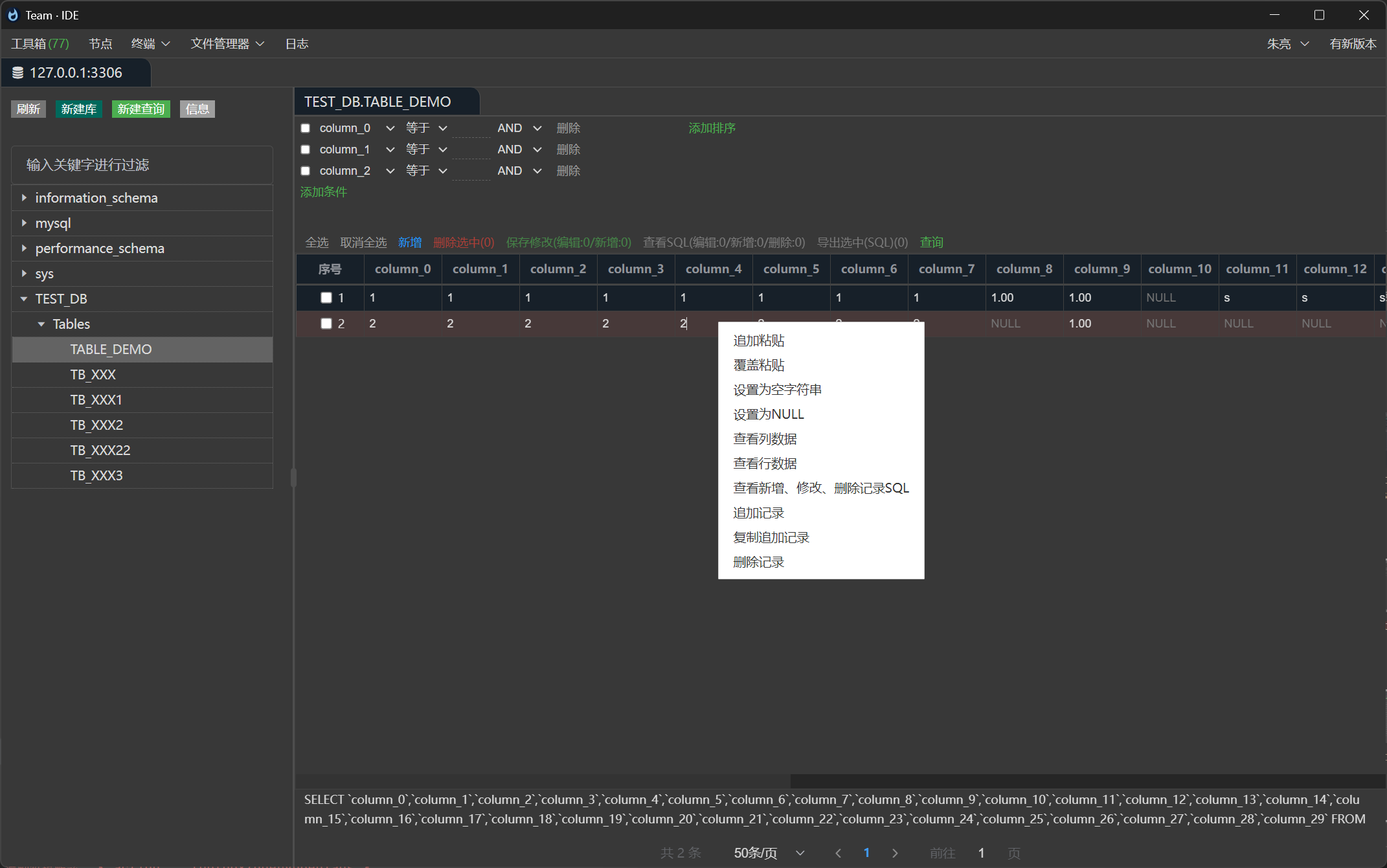Click the horizontal scrollbar below the results table

[1088, 779]
